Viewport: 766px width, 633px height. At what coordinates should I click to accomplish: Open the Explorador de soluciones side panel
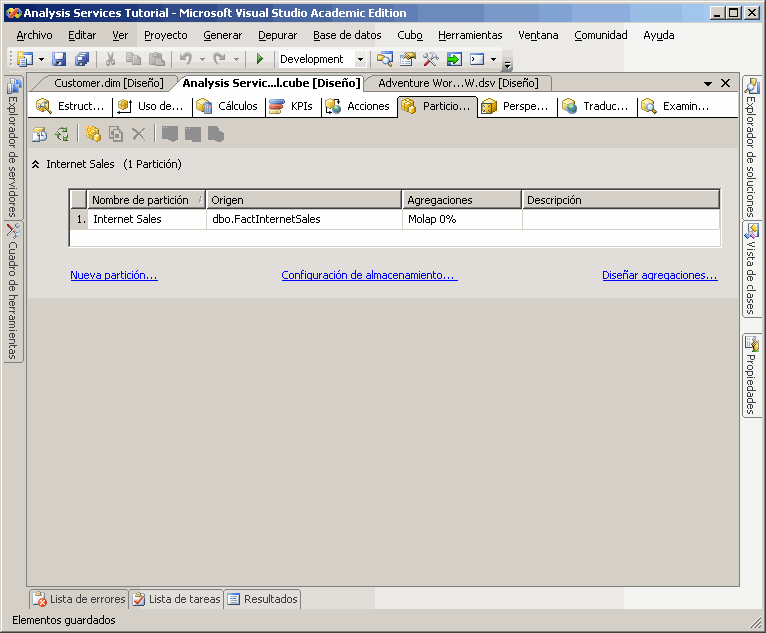(x=751, y=147)
